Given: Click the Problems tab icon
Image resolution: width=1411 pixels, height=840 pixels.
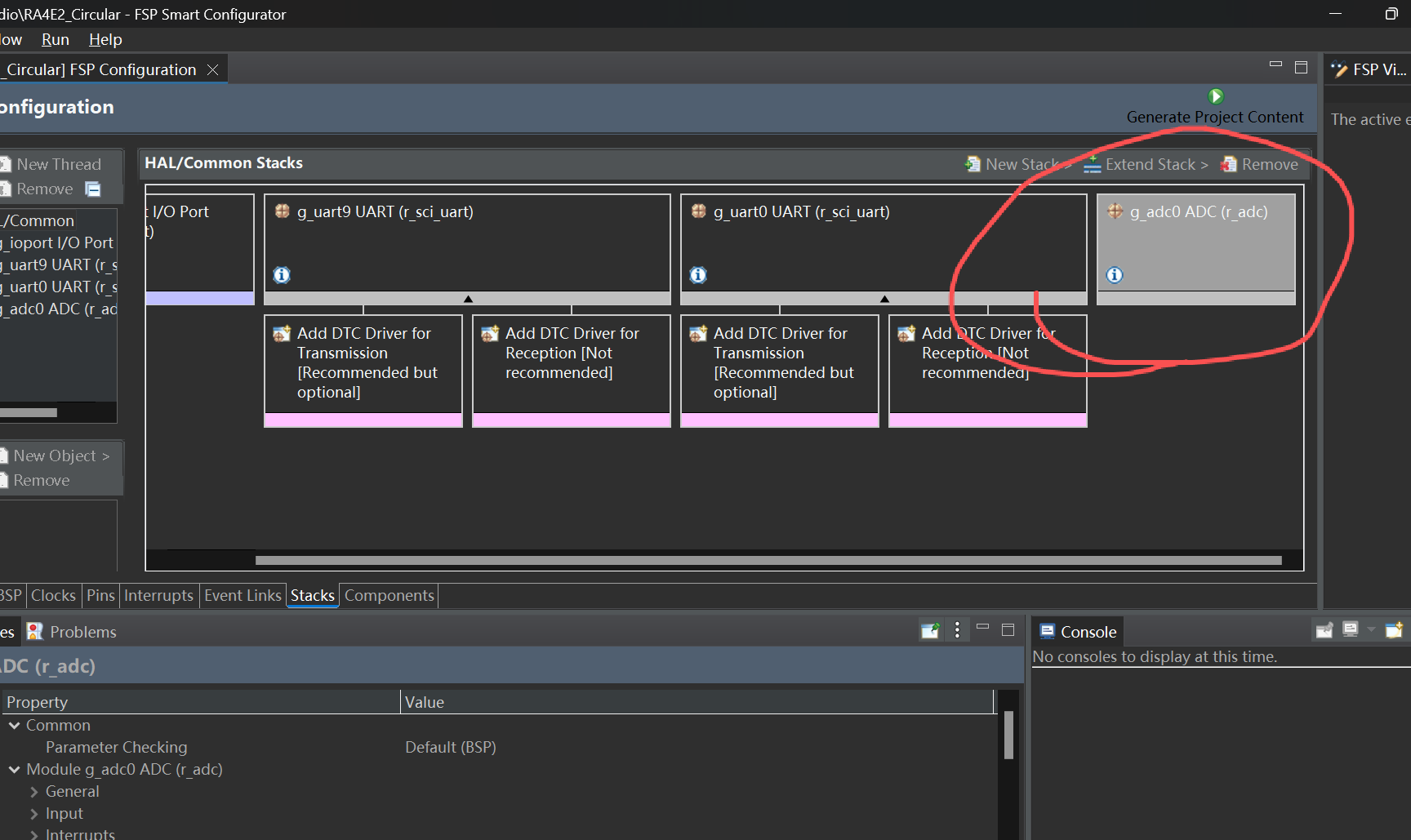Looking at the screenshot, I should [35, 631].
